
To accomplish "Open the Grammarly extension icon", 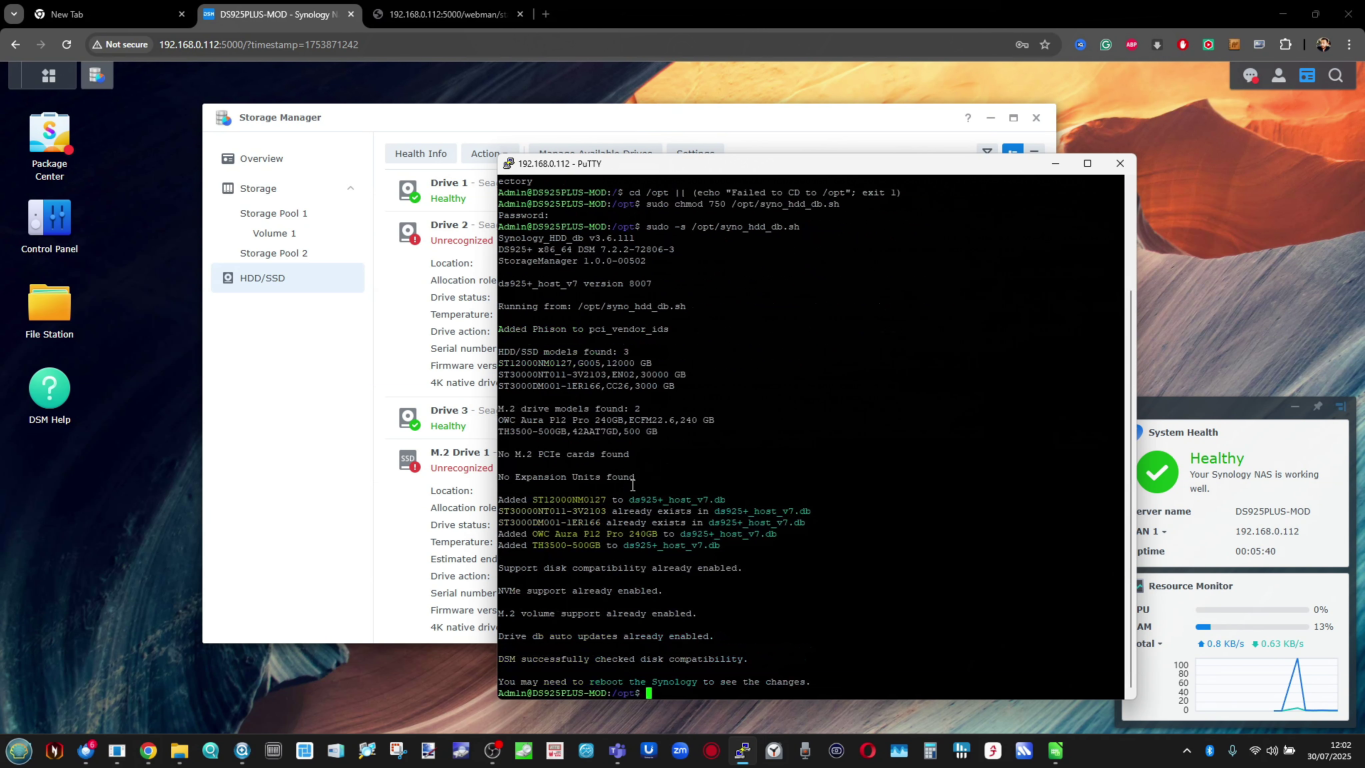I will click(x=1106, y=44).
